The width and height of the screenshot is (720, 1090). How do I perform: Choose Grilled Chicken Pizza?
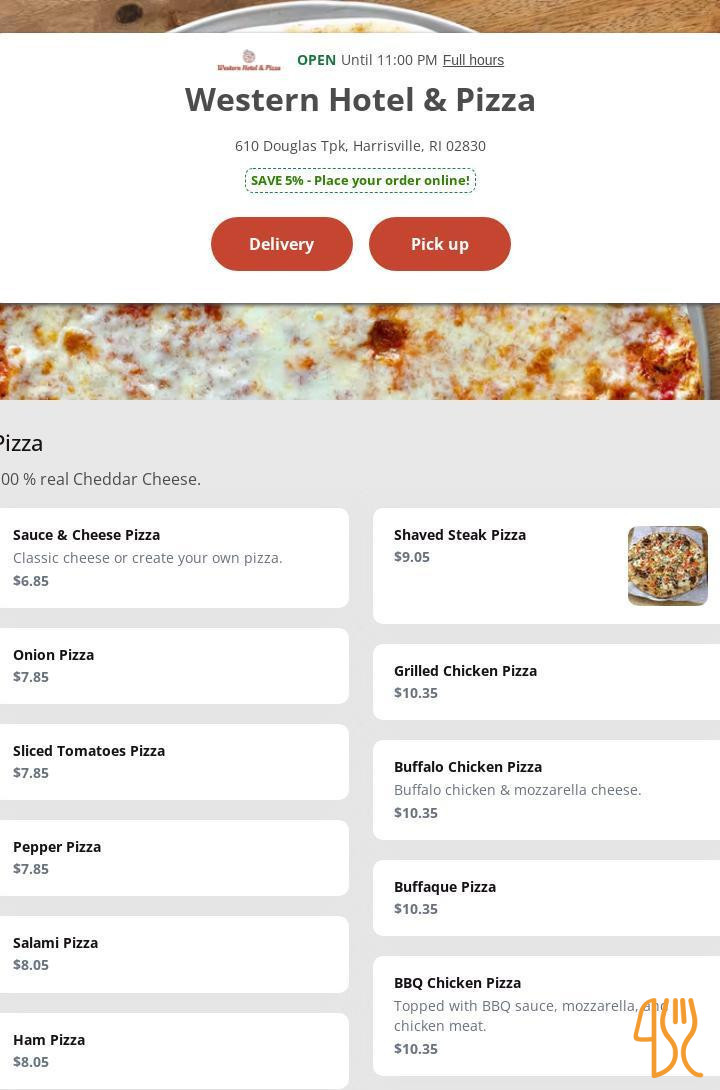coord(546,682)
